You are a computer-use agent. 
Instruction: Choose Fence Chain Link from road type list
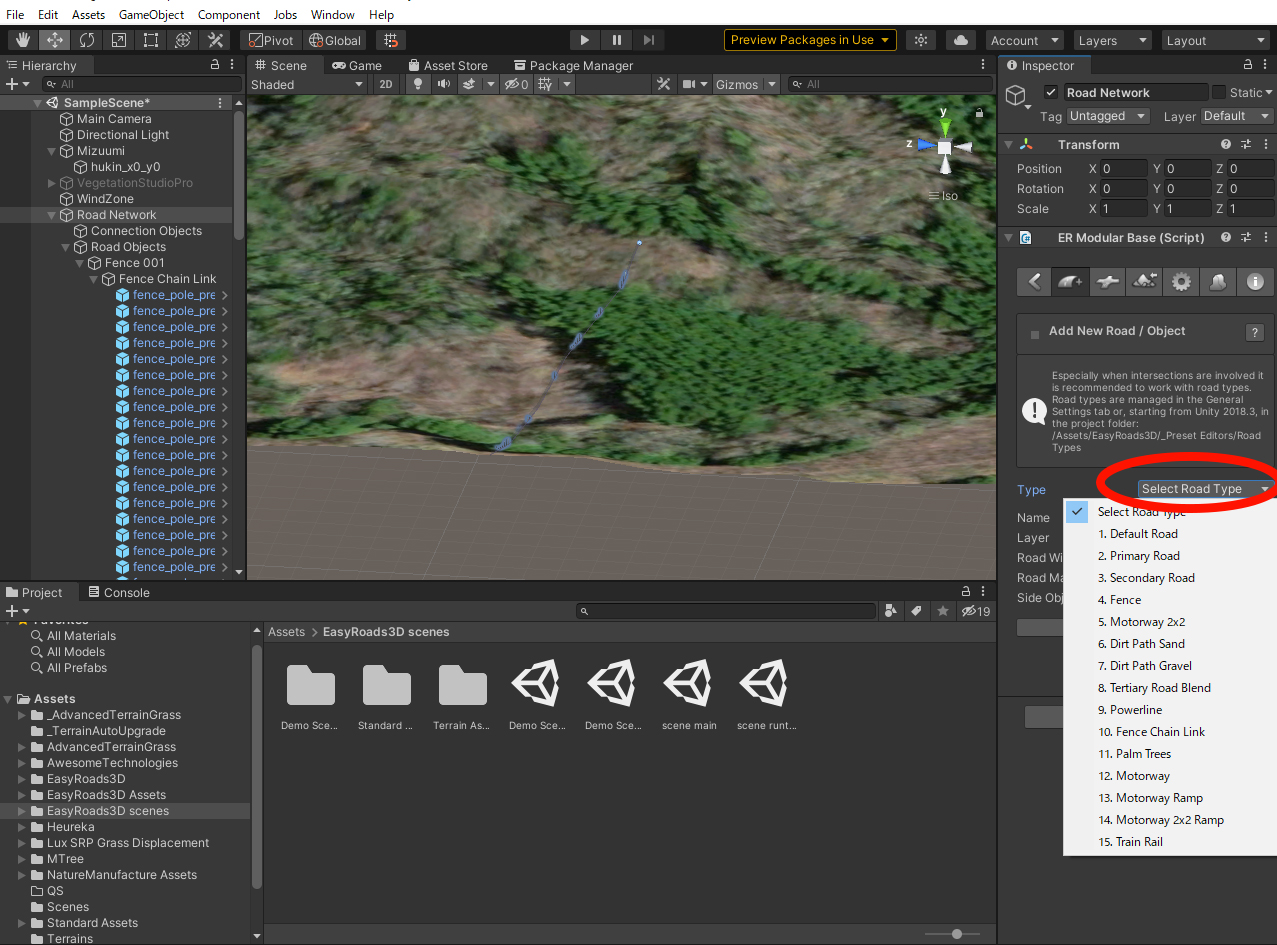[x=1152, y=731]
